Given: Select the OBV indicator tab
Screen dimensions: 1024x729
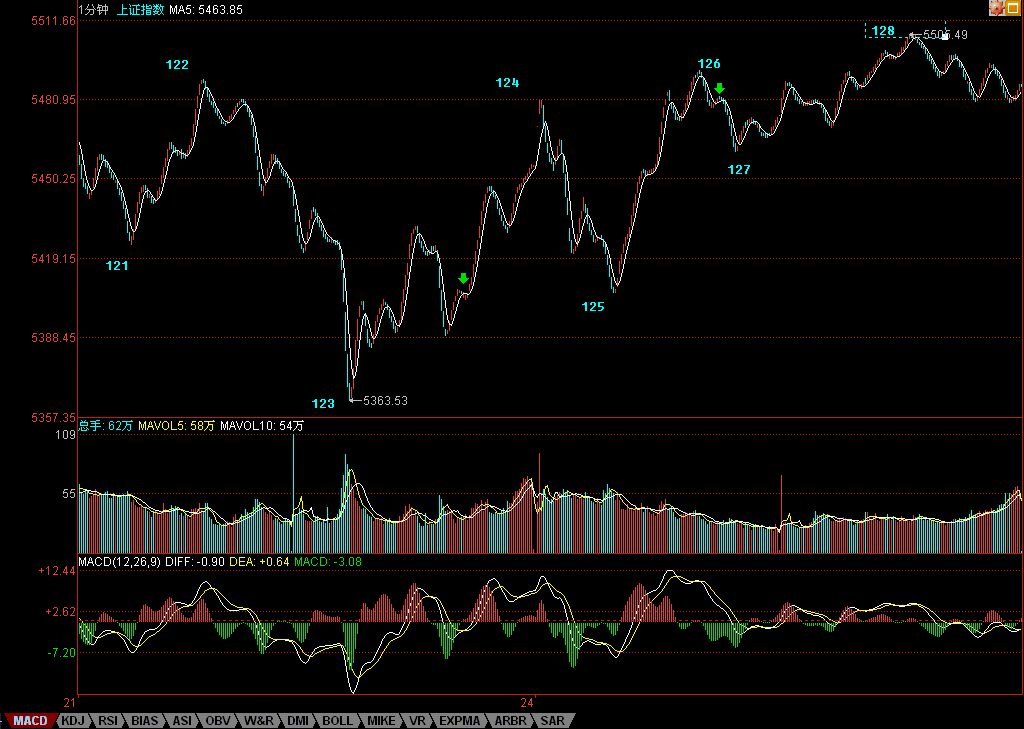Looking at the screenshot, I should [x=218, y=720].
